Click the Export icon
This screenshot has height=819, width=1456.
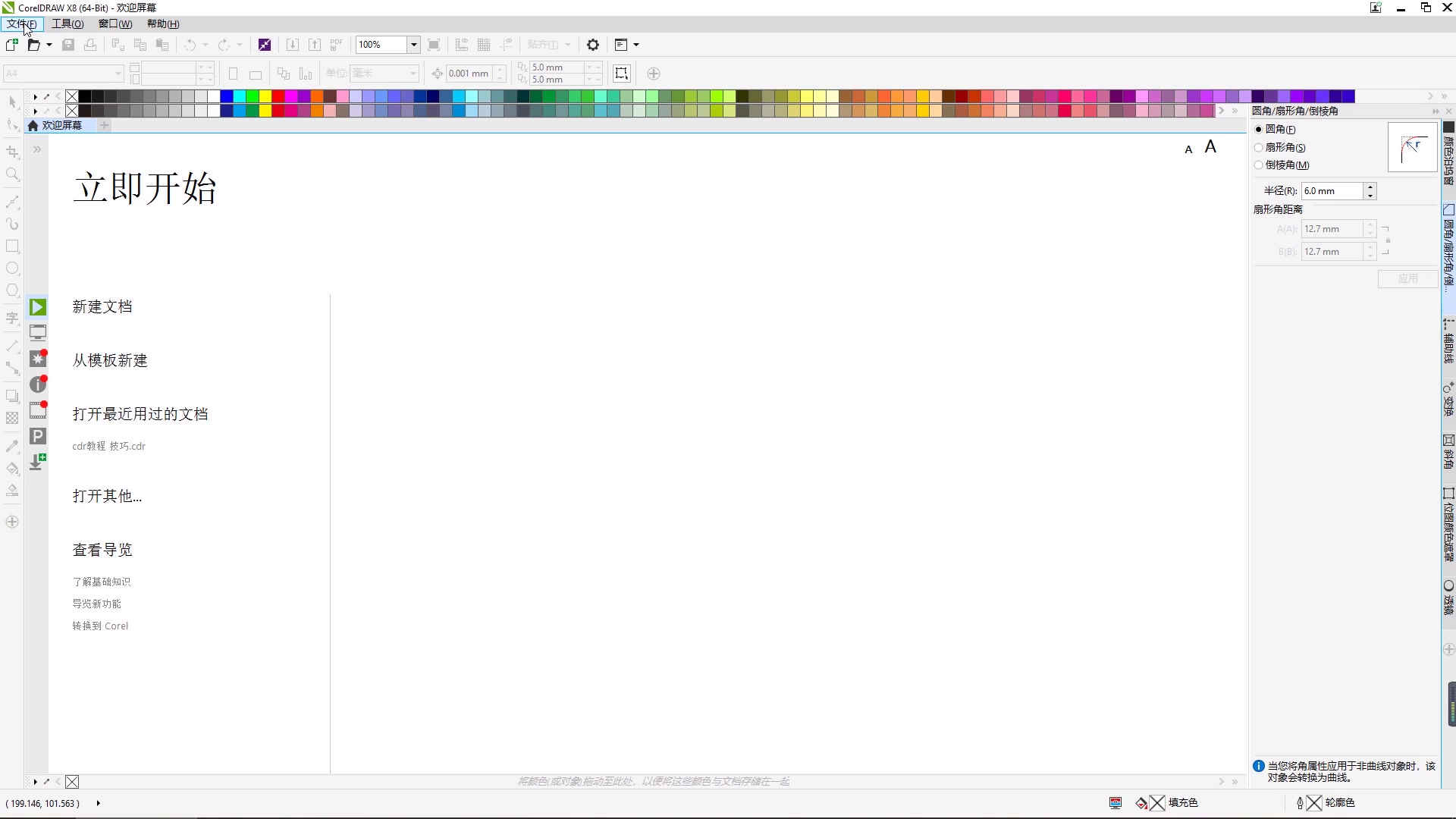315,45
